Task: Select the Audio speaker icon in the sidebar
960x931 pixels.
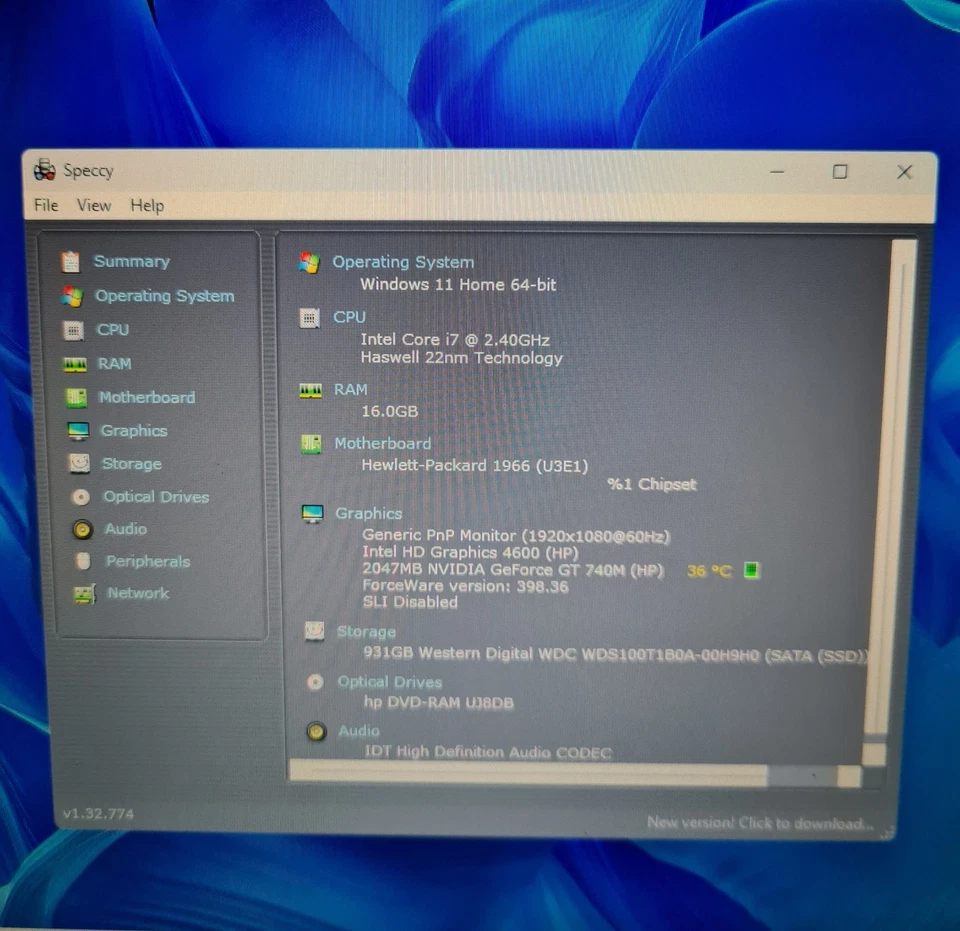Action: pyautogui.click(x=80, y=529)
